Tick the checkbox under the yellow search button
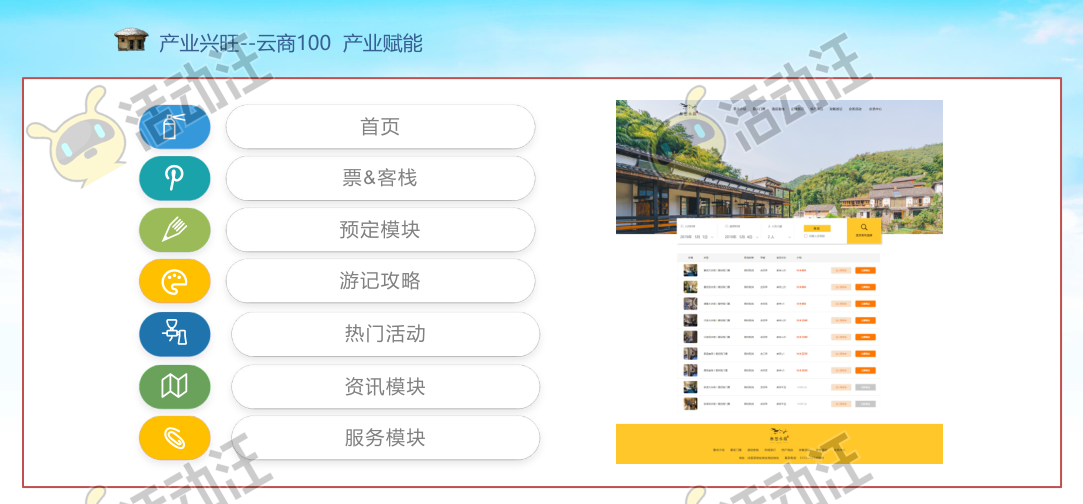This screenshot has height=504, width=1083. [807, 237]
